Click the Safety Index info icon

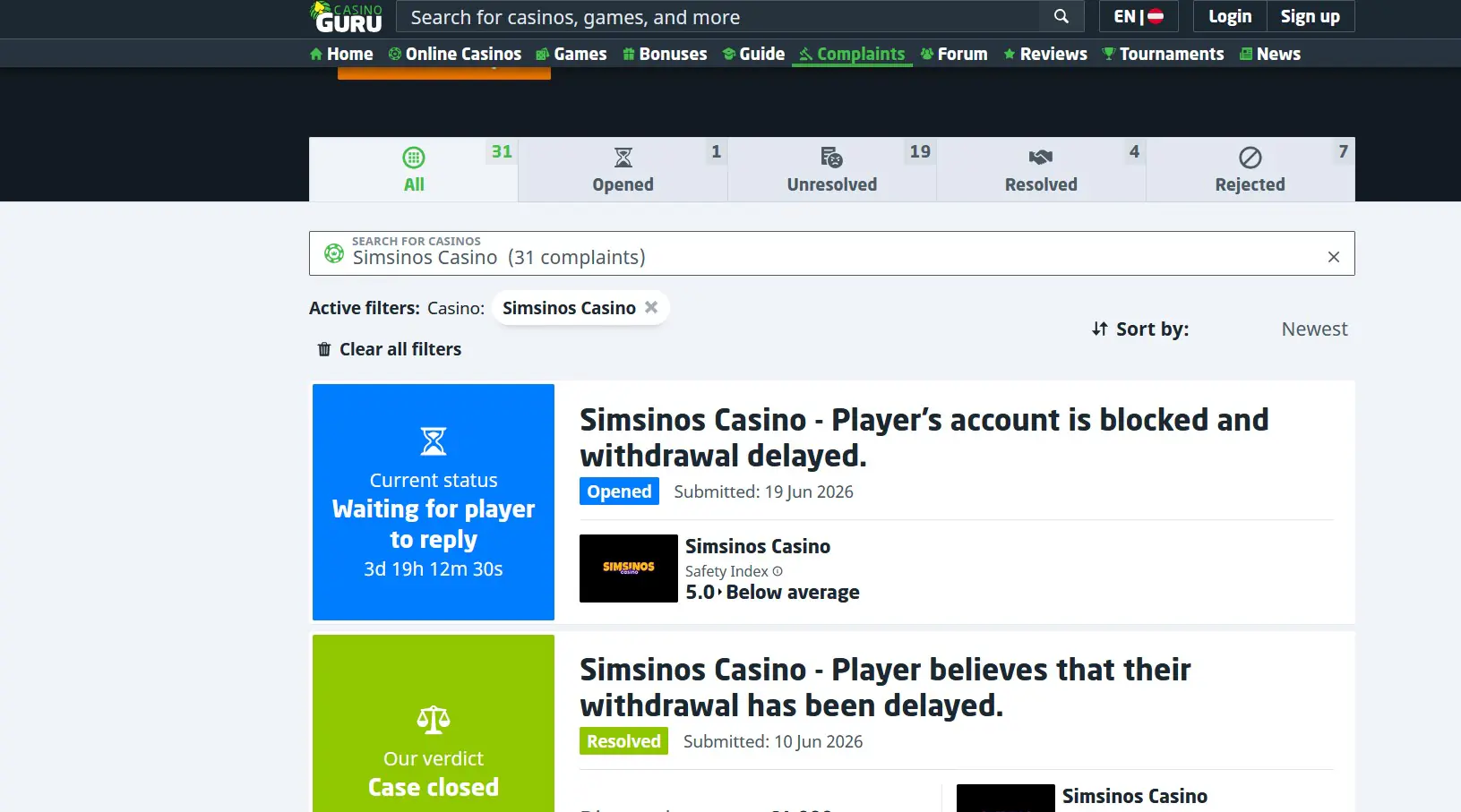778,571
